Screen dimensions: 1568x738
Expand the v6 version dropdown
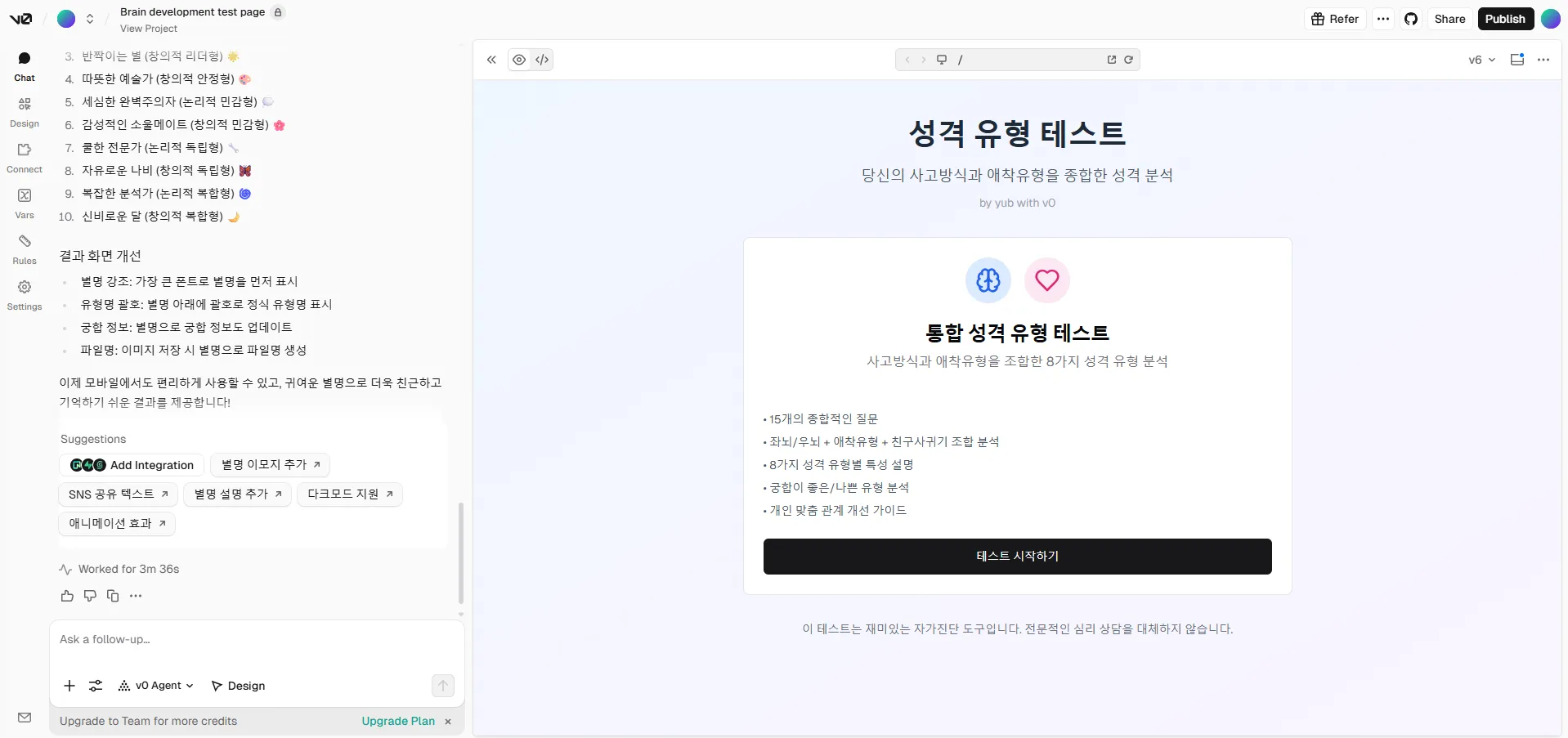coord(1481,60)
